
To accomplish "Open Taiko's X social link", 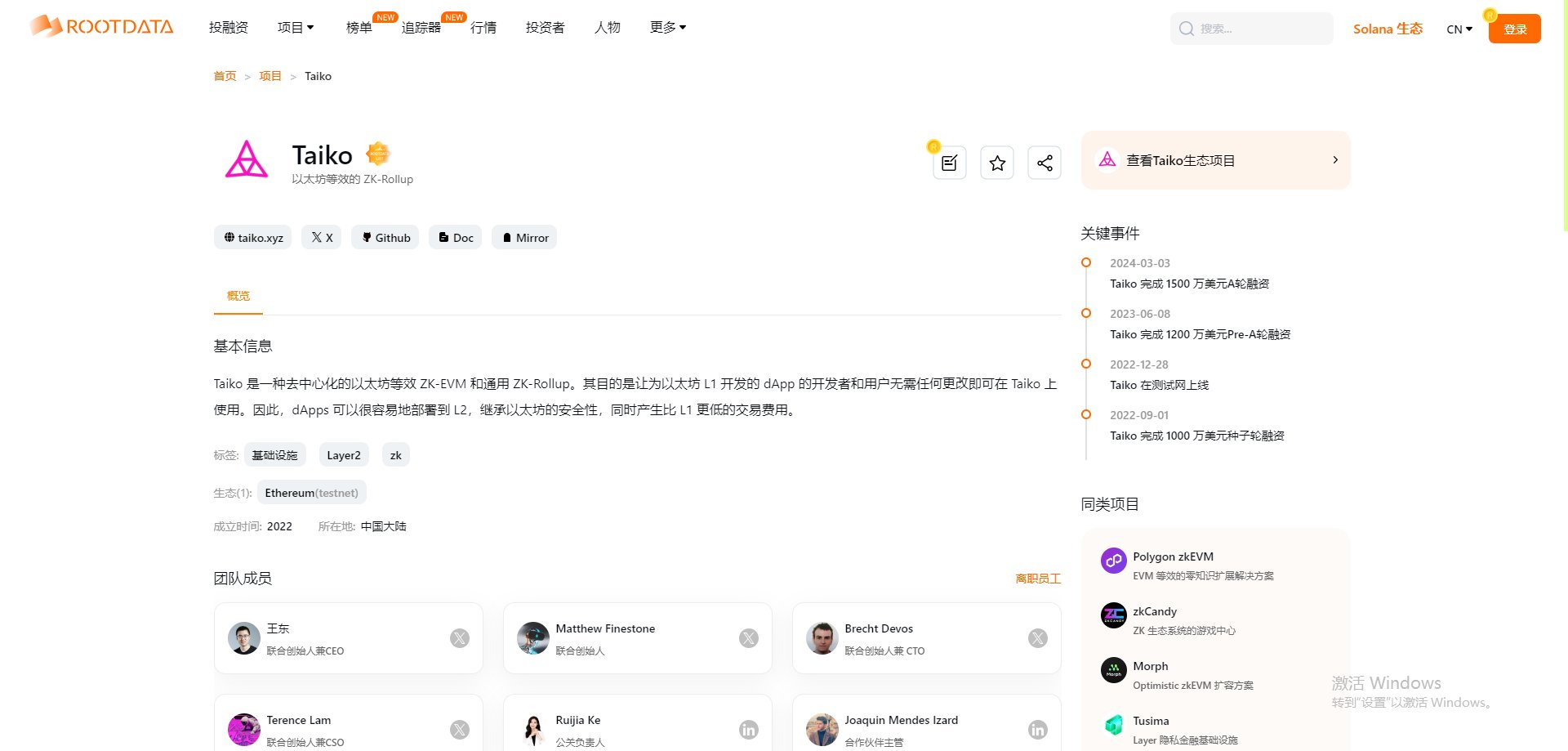I will point(322,237).
